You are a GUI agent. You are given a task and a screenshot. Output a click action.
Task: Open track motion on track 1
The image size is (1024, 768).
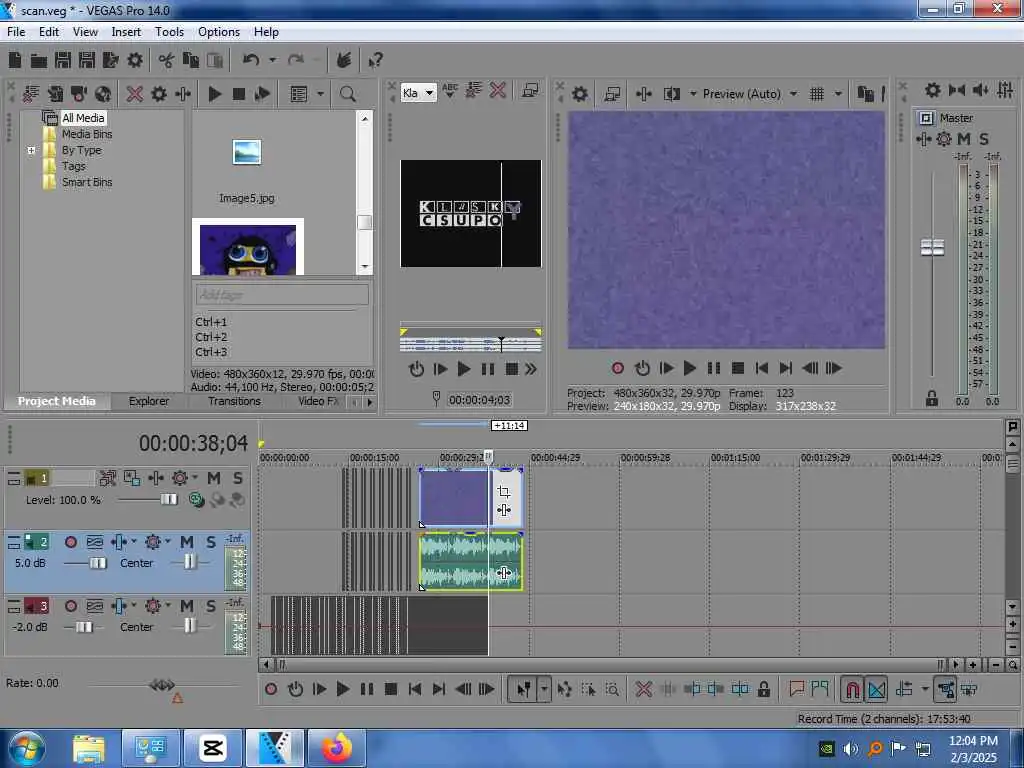pyautogui.click(x=131, y=478)
